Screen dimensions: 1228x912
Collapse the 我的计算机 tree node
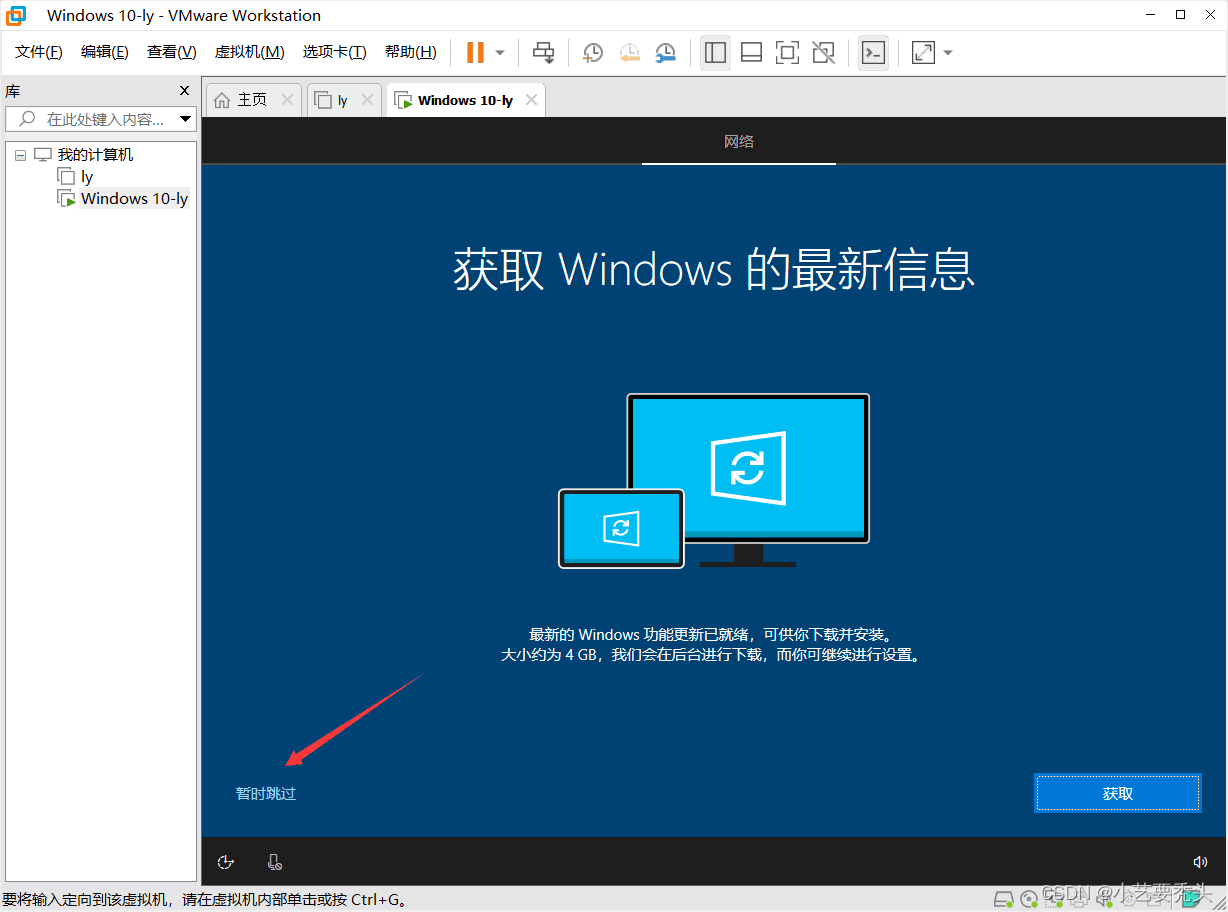click(20, 154)
